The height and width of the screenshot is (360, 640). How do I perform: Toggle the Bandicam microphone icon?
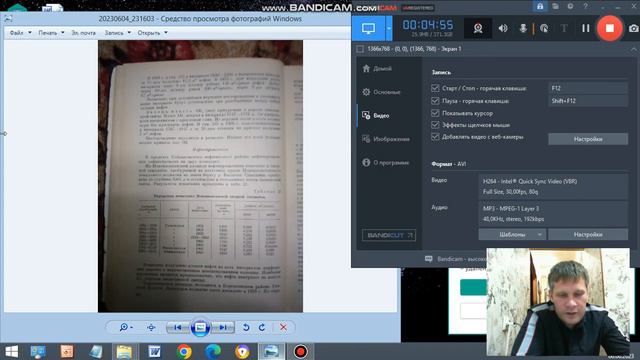tap(523, 28)
